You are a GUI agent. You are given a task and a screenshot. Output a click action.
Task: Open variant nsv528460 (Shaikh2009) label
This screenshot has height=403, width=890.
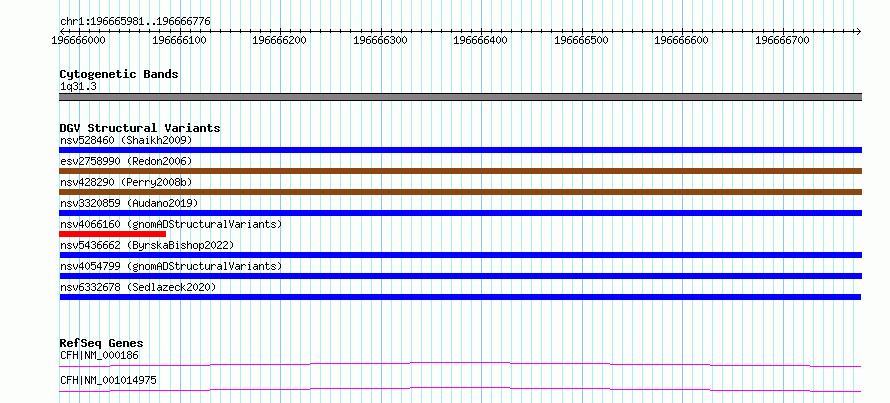(126, 140)
